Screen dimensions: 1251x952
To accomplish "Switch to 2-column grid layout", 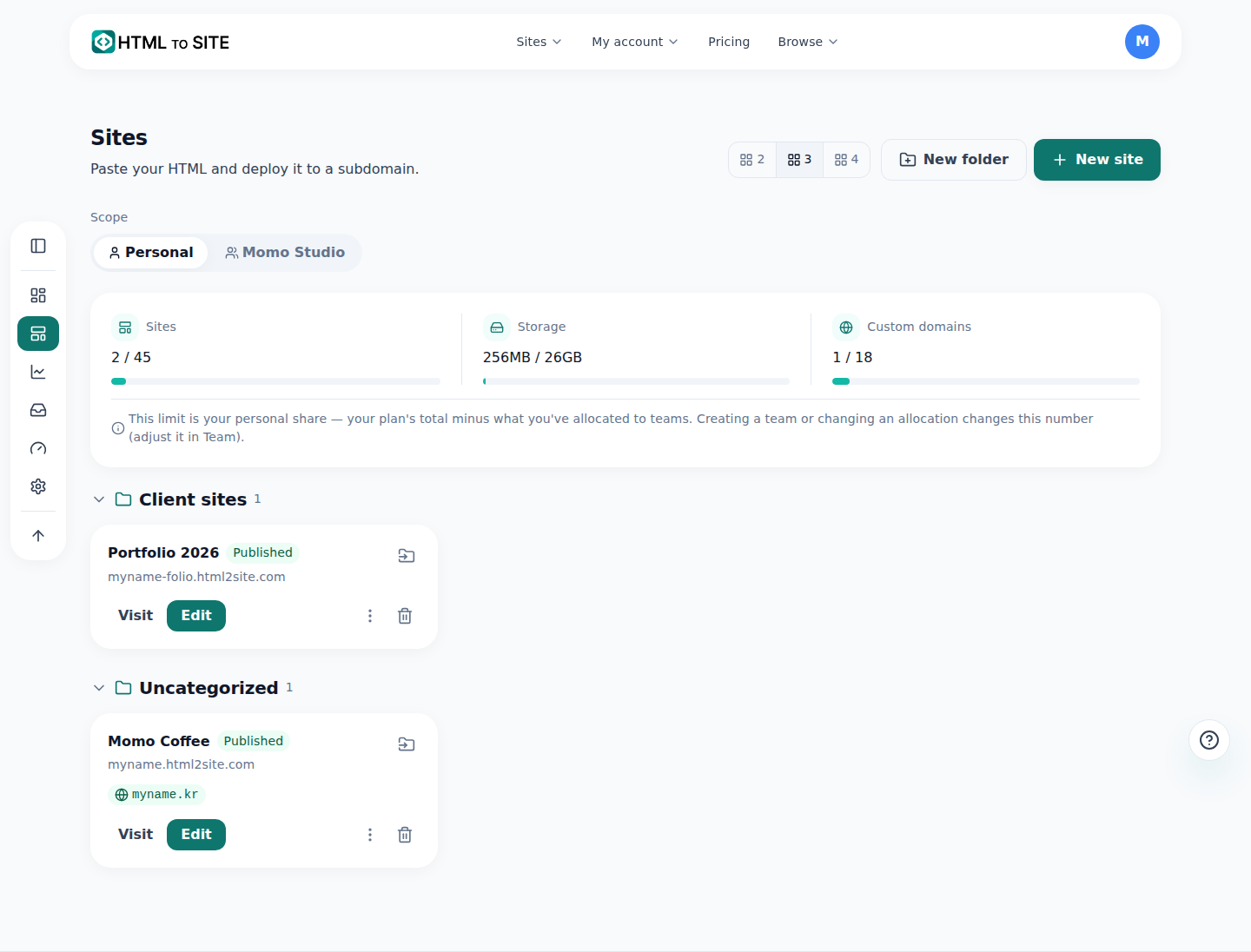I will 752,160.
